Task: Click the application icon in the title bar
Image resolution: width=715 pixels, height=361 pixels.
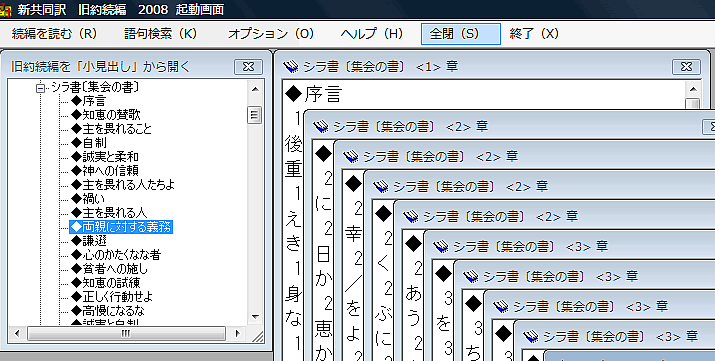Action: point(5,9)
